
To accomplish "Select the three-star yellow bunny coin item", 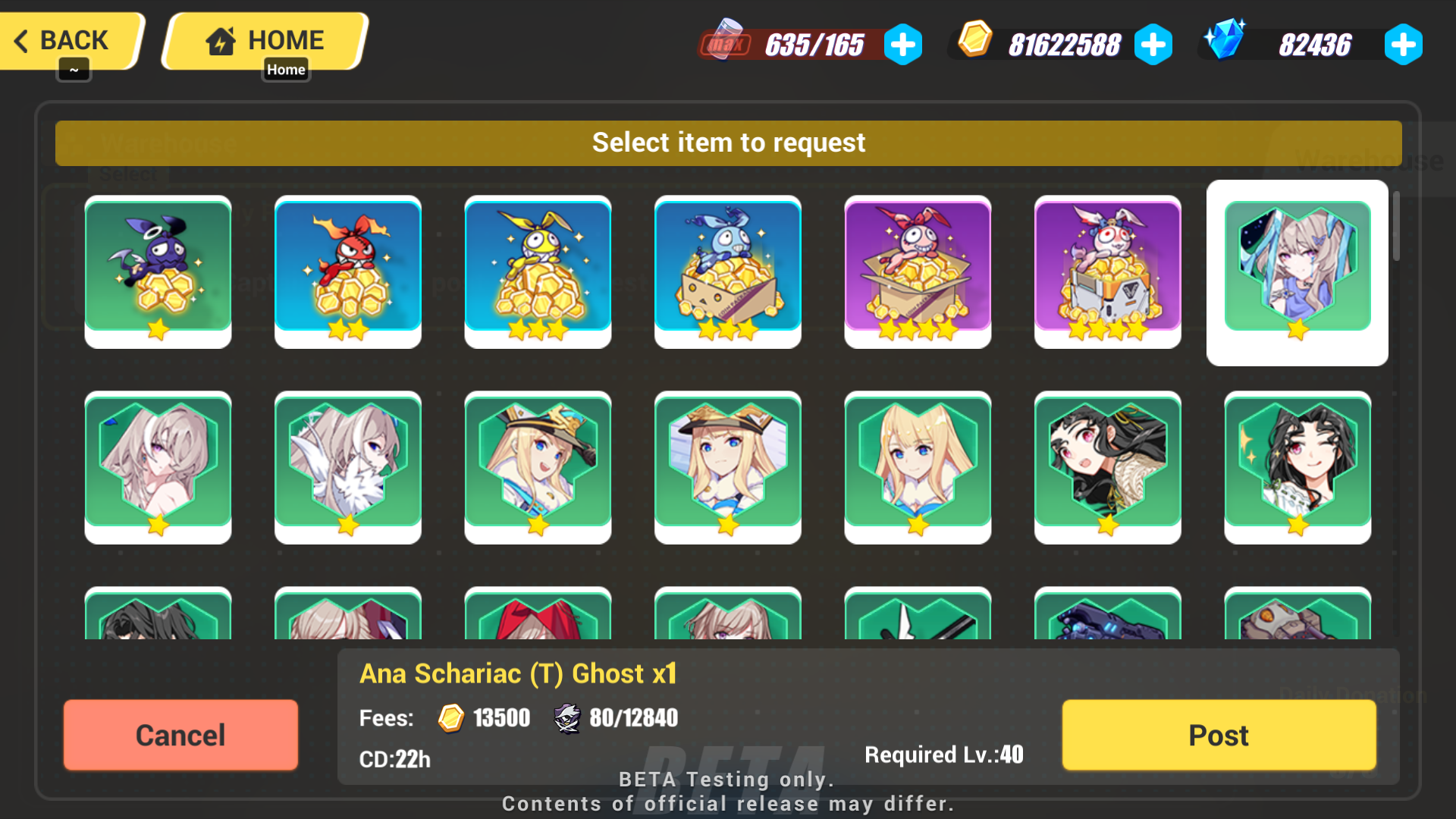I will pyautogui.click(x=538, y=271).
